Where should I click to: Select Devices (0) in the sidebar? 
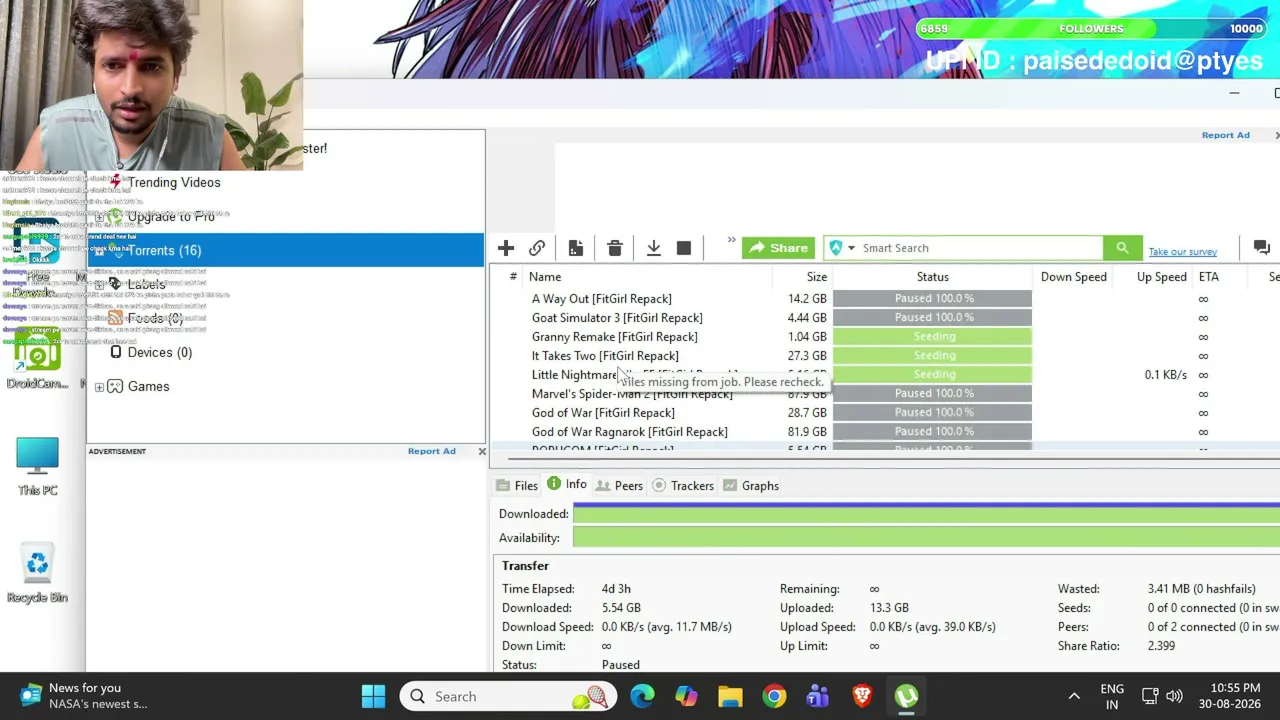pyautogui.click(x=160, y=353)
